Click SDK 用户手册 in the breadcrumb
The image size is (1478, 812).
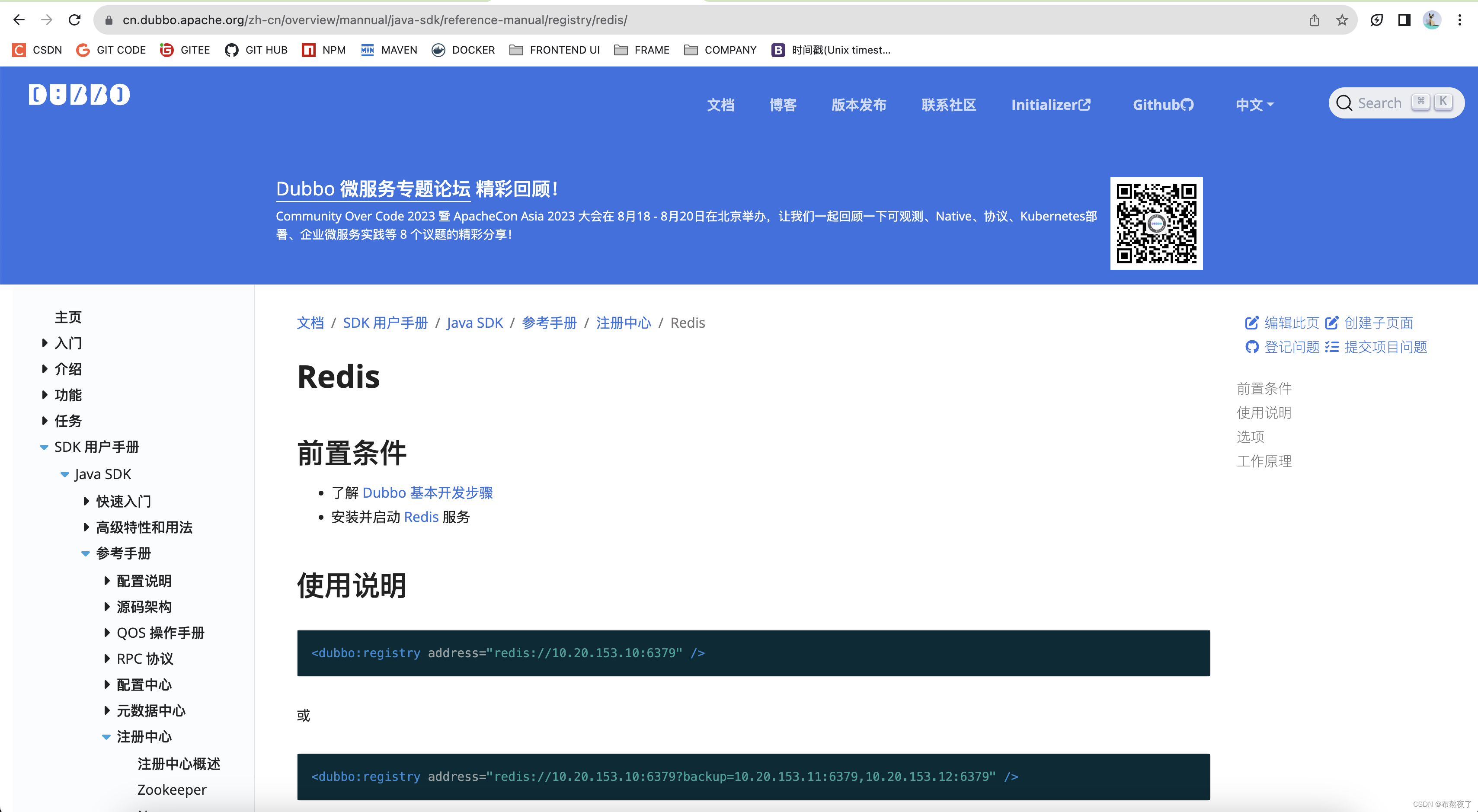pos(385,323)
